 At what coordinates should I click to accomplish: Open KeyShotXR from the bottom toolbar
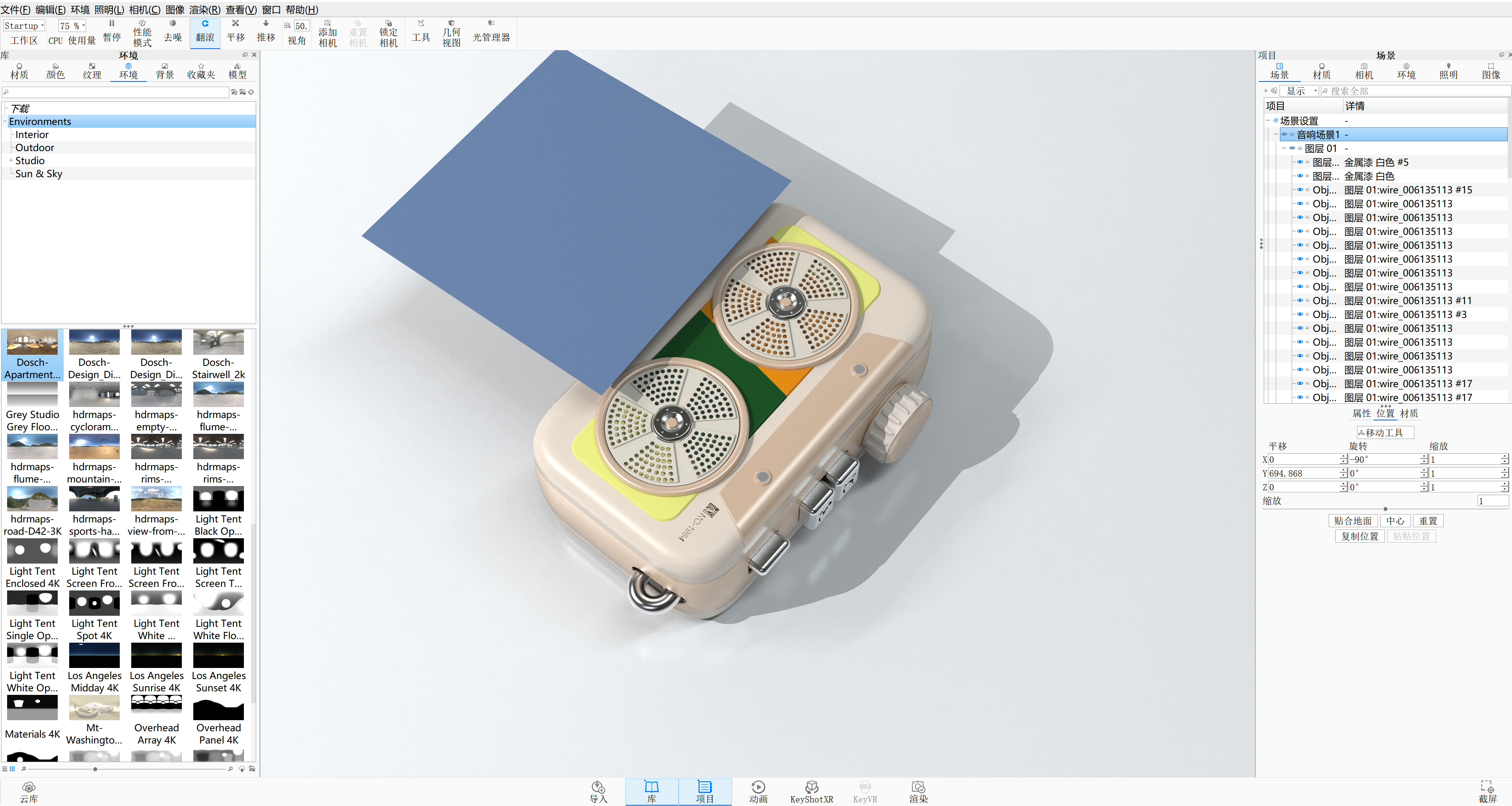[x=811, y=791]
